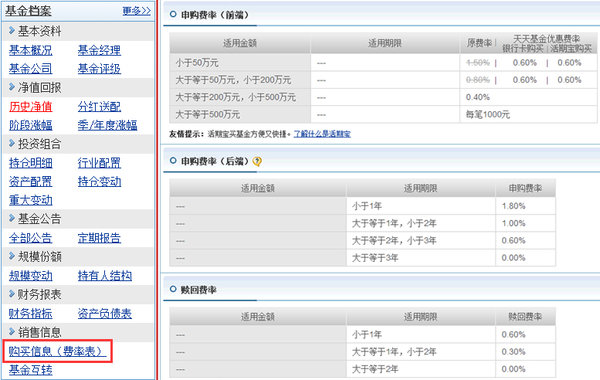Open the 持仓明细 link
The width and height of the screenshot is (600, 380).
coord(31,163)
